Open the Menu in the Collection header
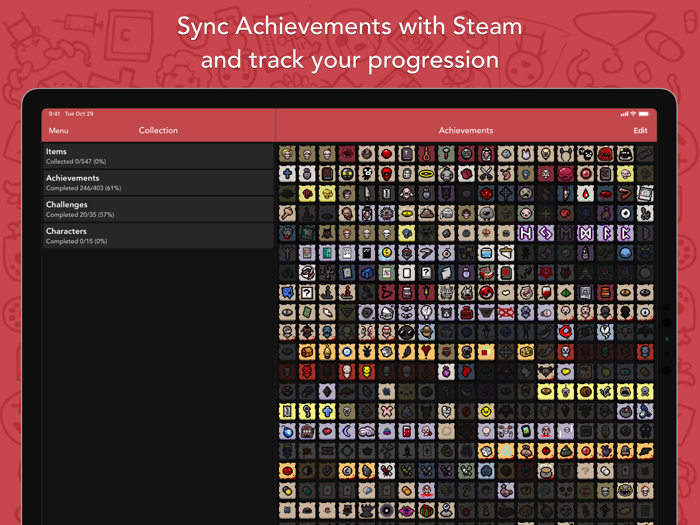700x525 pixels. point(58,130)
